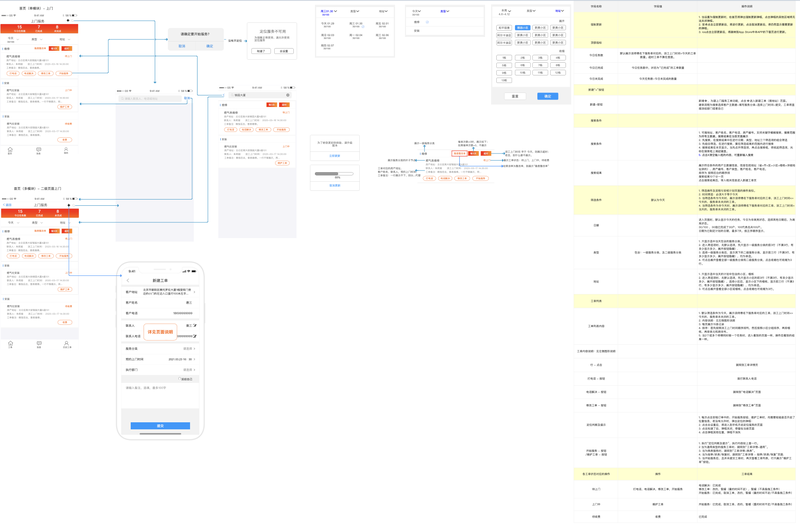Click the back chevron in the 新建工单 header
800x526 pixels.
coord(128,281)
